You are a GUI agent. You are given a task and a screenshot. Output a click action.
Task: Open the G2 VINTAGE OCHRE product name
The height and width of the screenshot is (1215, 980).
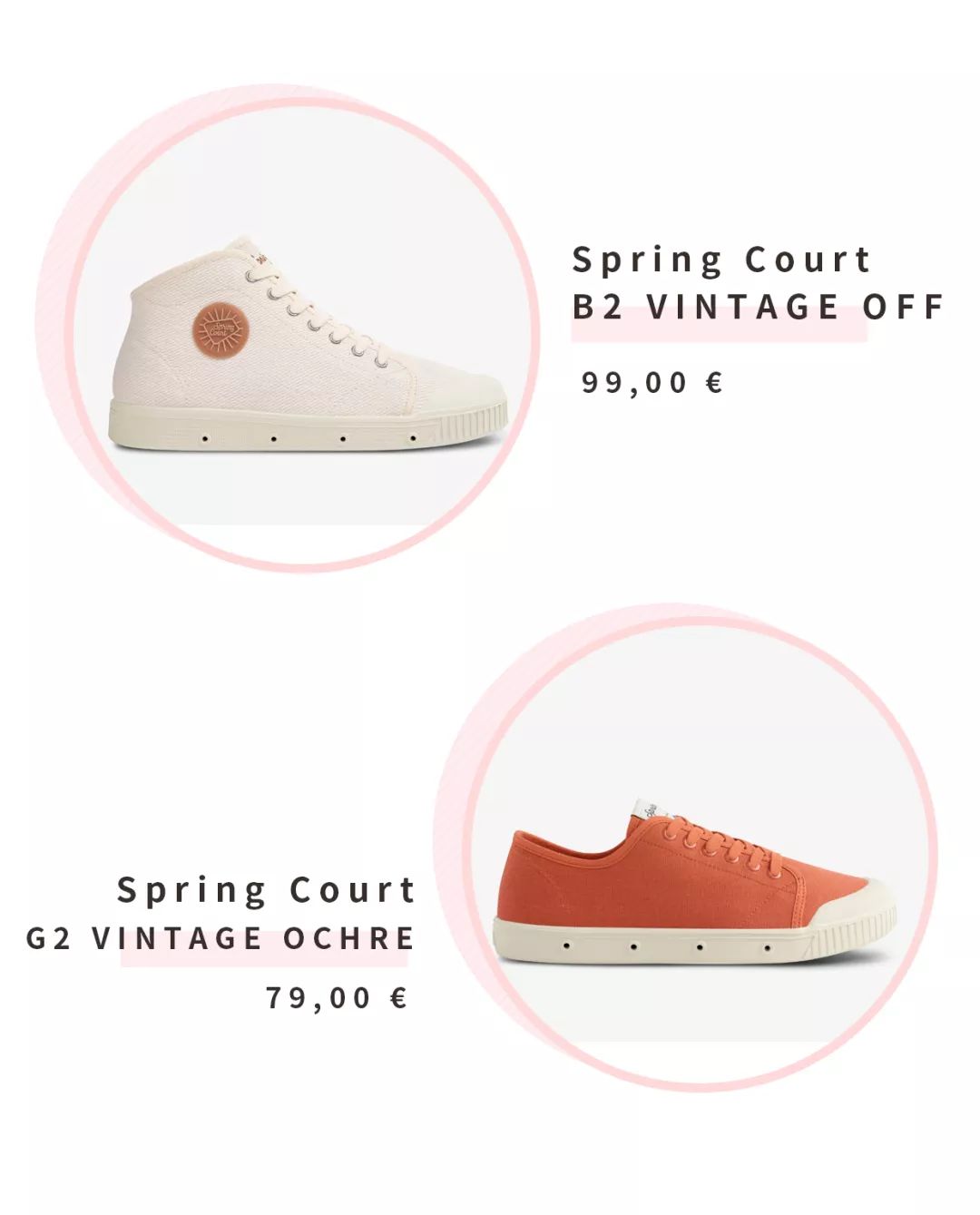pyautogui.click(x=220, y=937)
